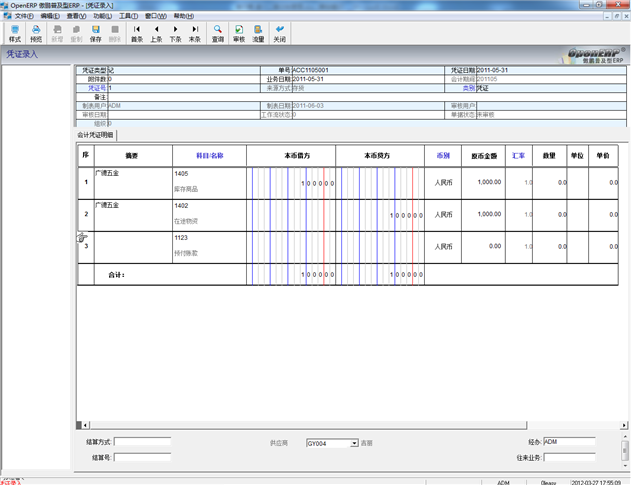Click the 科目/名称 column header link

coord(209,156)
